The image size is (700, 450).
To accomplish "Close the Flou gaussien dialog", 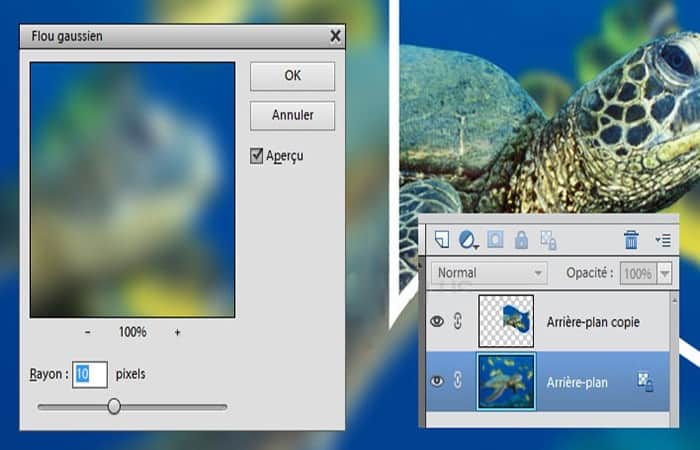I will tap(335, 36).
